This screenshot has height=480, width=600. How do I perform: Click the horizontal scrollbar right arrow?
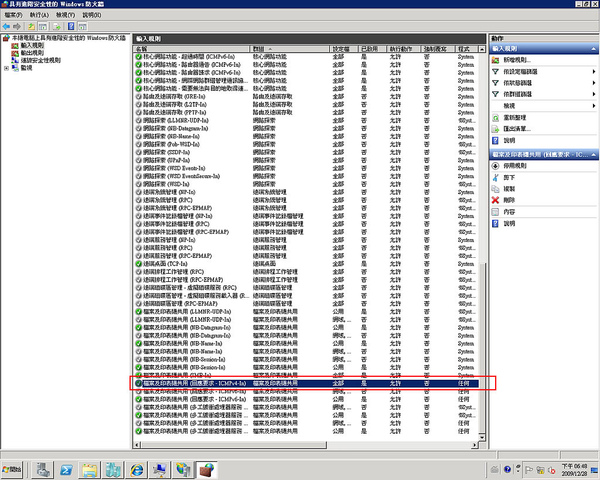pyautogui.click(x=475, y=445)
